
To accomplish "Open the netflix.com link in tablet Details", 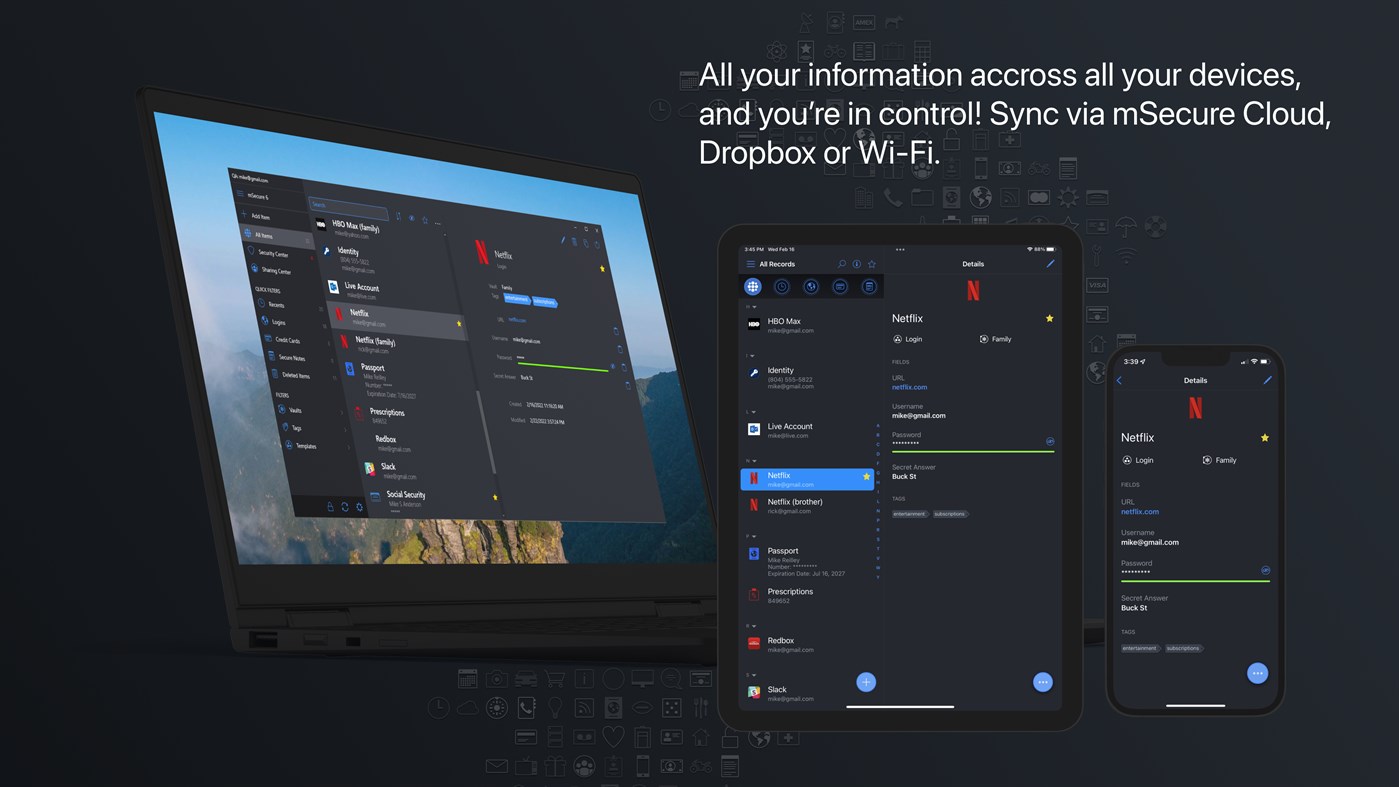I will click(909, 387).
